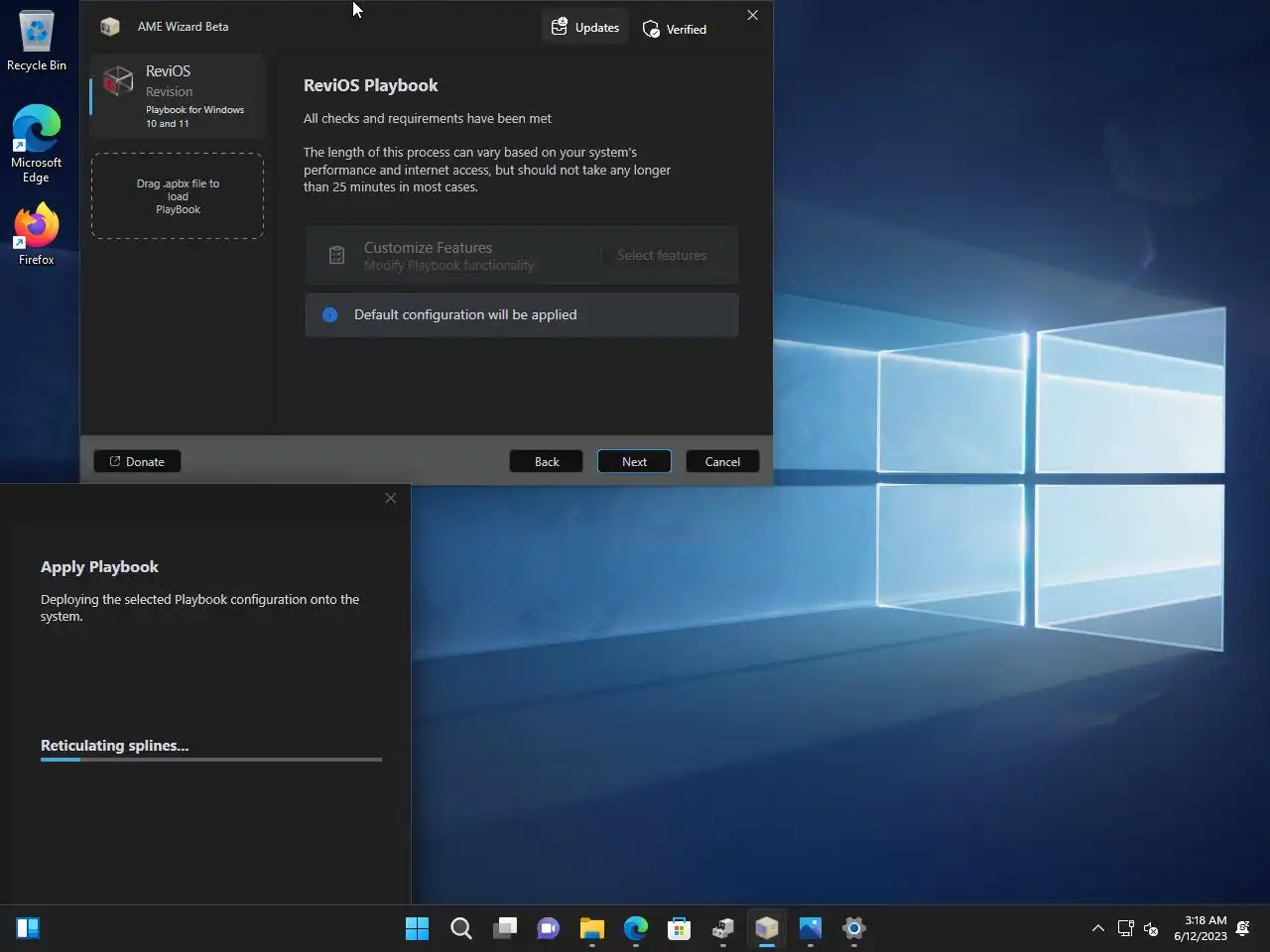Image resolution: width=1270 pixels, height=952 pixels.
Task: Click the 'ReviOS Playbook' heading
Action: point(370,85)
